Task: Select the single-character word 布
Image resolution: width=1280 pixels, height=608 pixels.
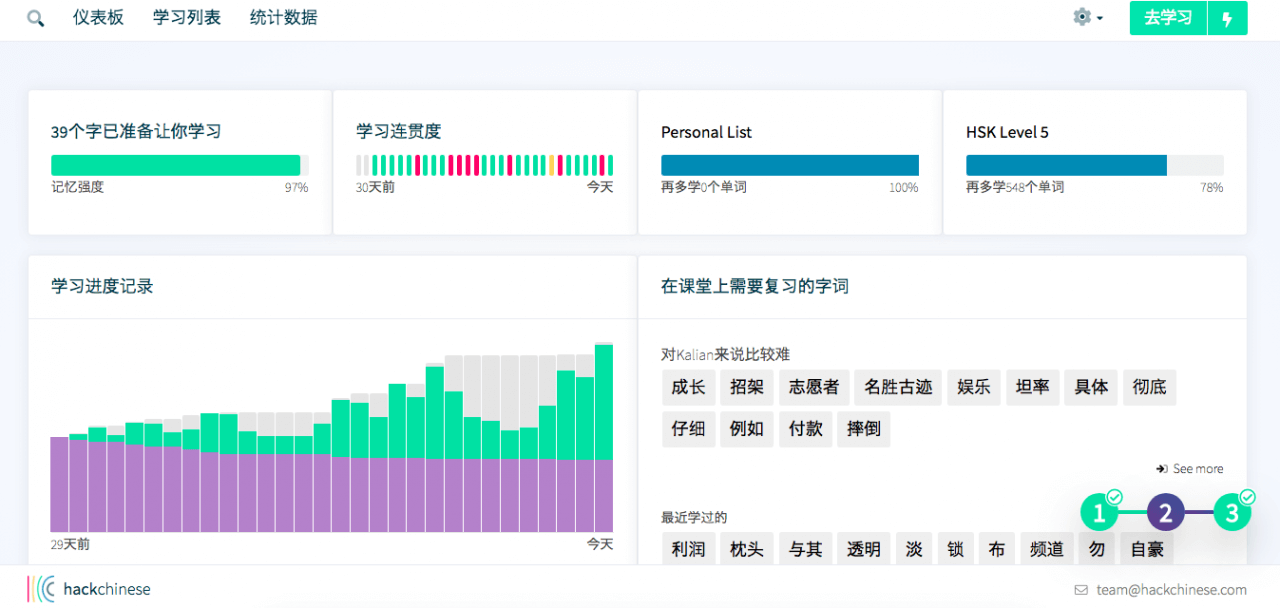Action: coord(996,549)
